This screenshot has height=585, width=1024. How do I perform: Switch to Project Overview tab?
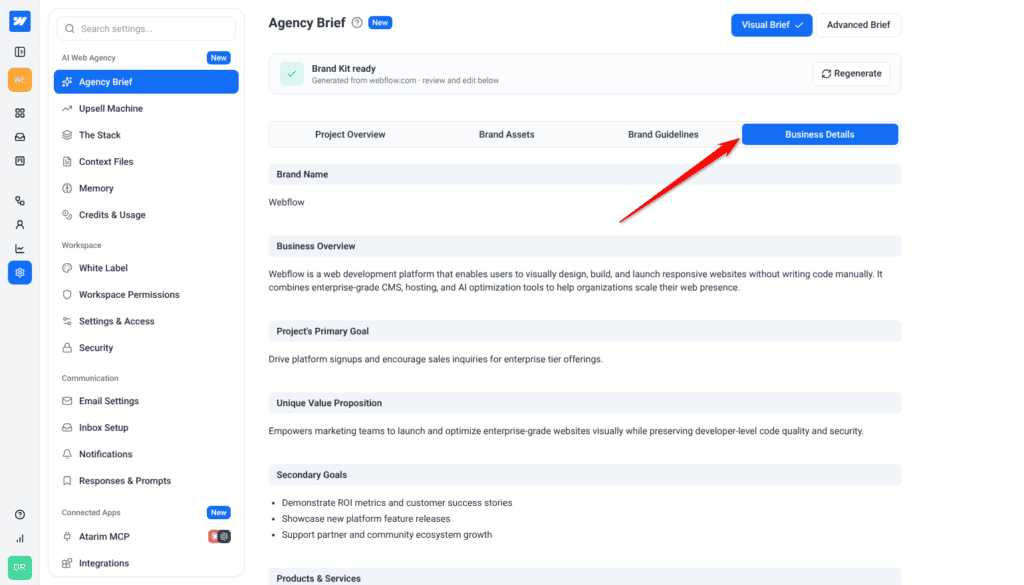coord(350,134)
